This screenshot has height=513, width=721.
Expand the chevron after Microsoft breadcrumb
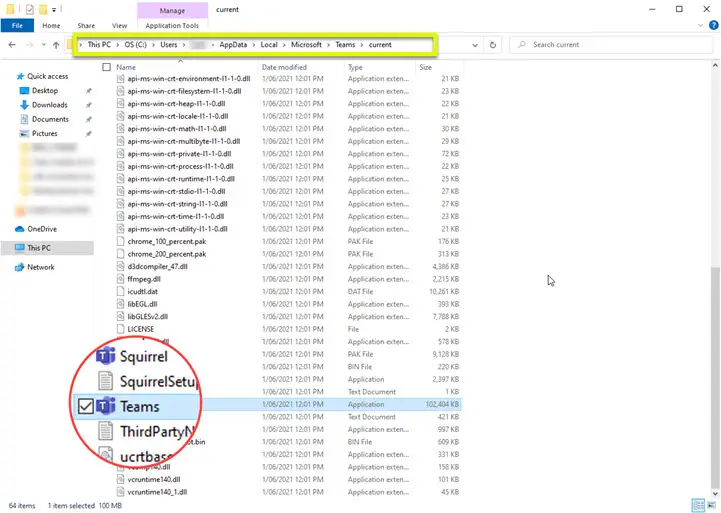coord(328,45)
